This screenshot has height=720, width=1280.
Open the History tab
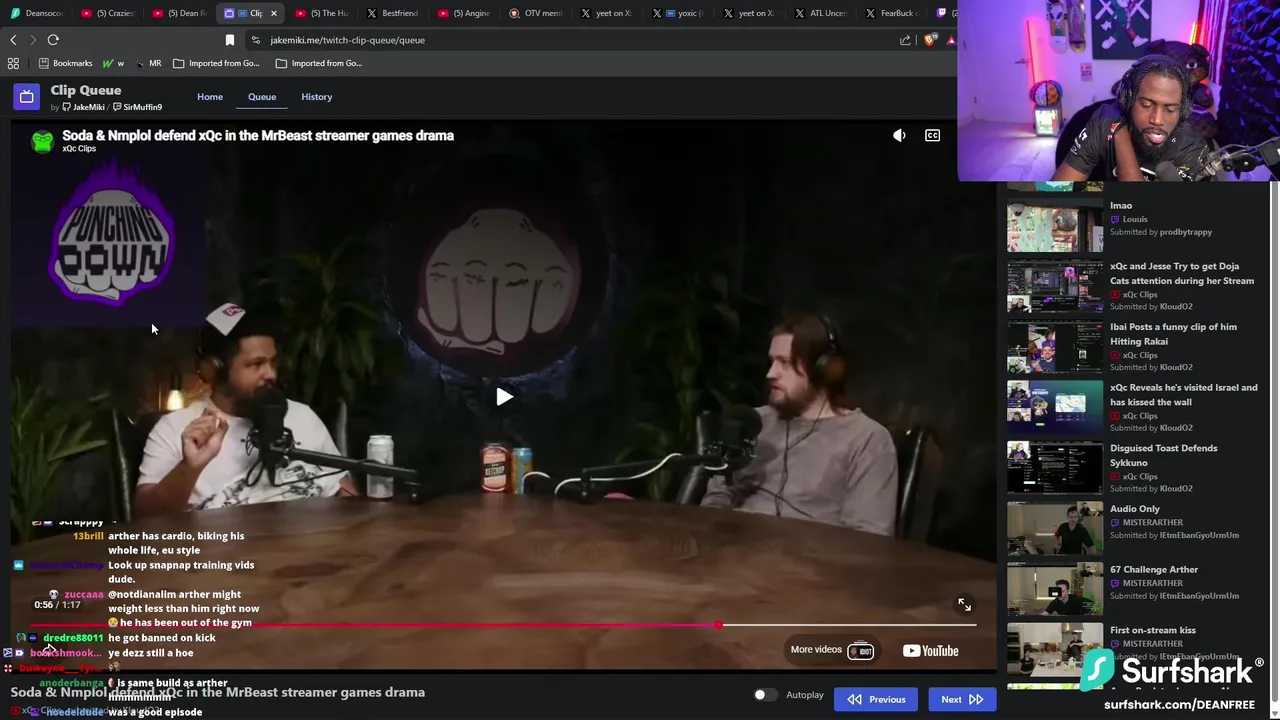(317, 97)
